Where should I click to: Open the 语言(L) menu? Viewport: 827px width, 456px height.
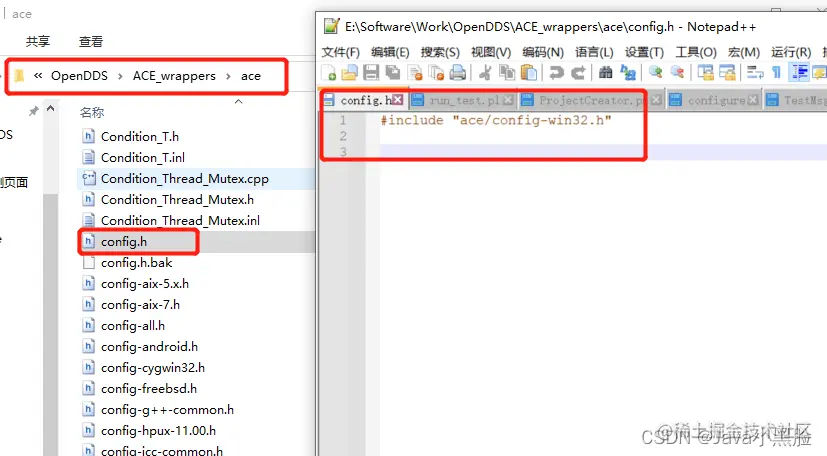pos(594,52)
